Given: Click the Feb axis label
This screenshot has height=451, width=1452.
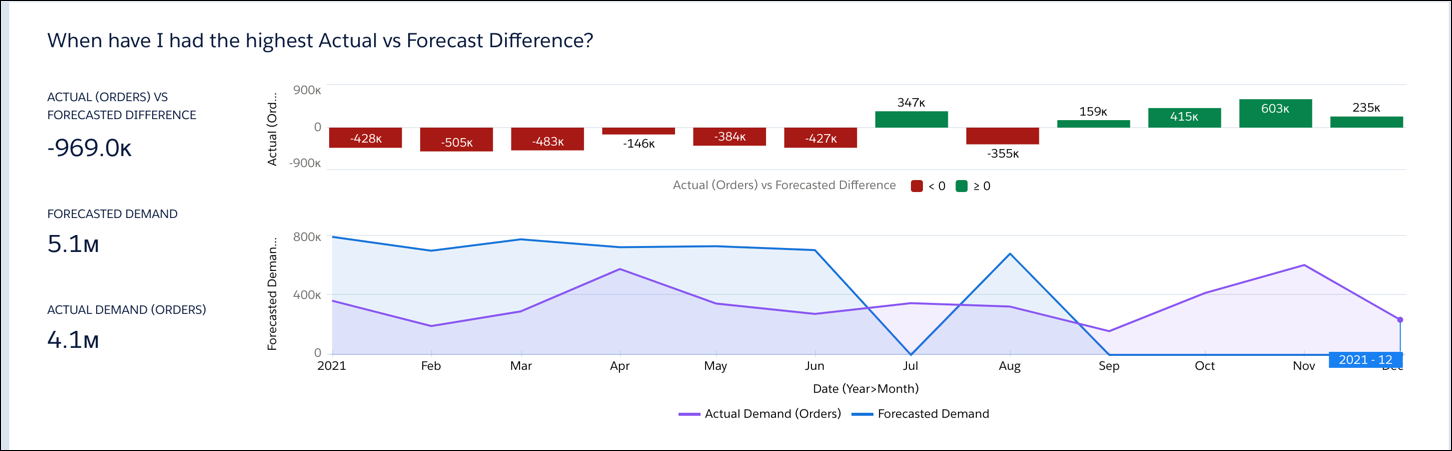Looking at the screenshot, I should 430,366.
